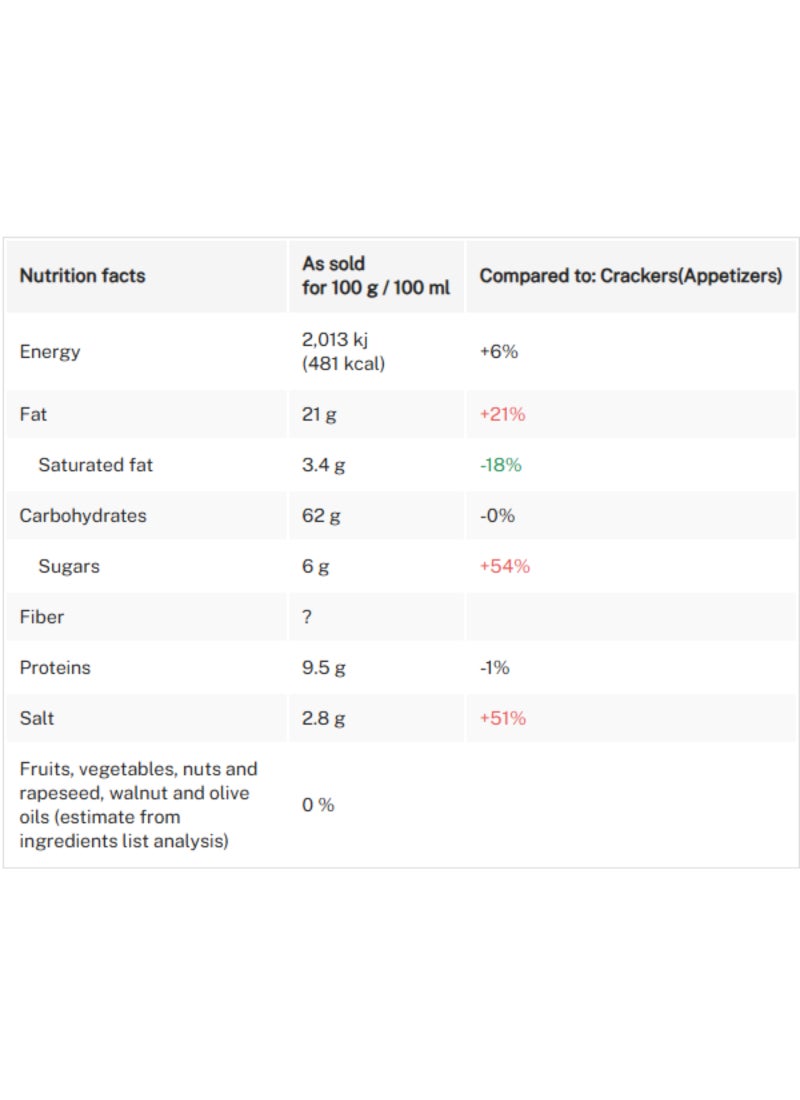This screenshot has height=1100, width=800.
Task: Click the red +21% fat comparison
Action: 502,414
